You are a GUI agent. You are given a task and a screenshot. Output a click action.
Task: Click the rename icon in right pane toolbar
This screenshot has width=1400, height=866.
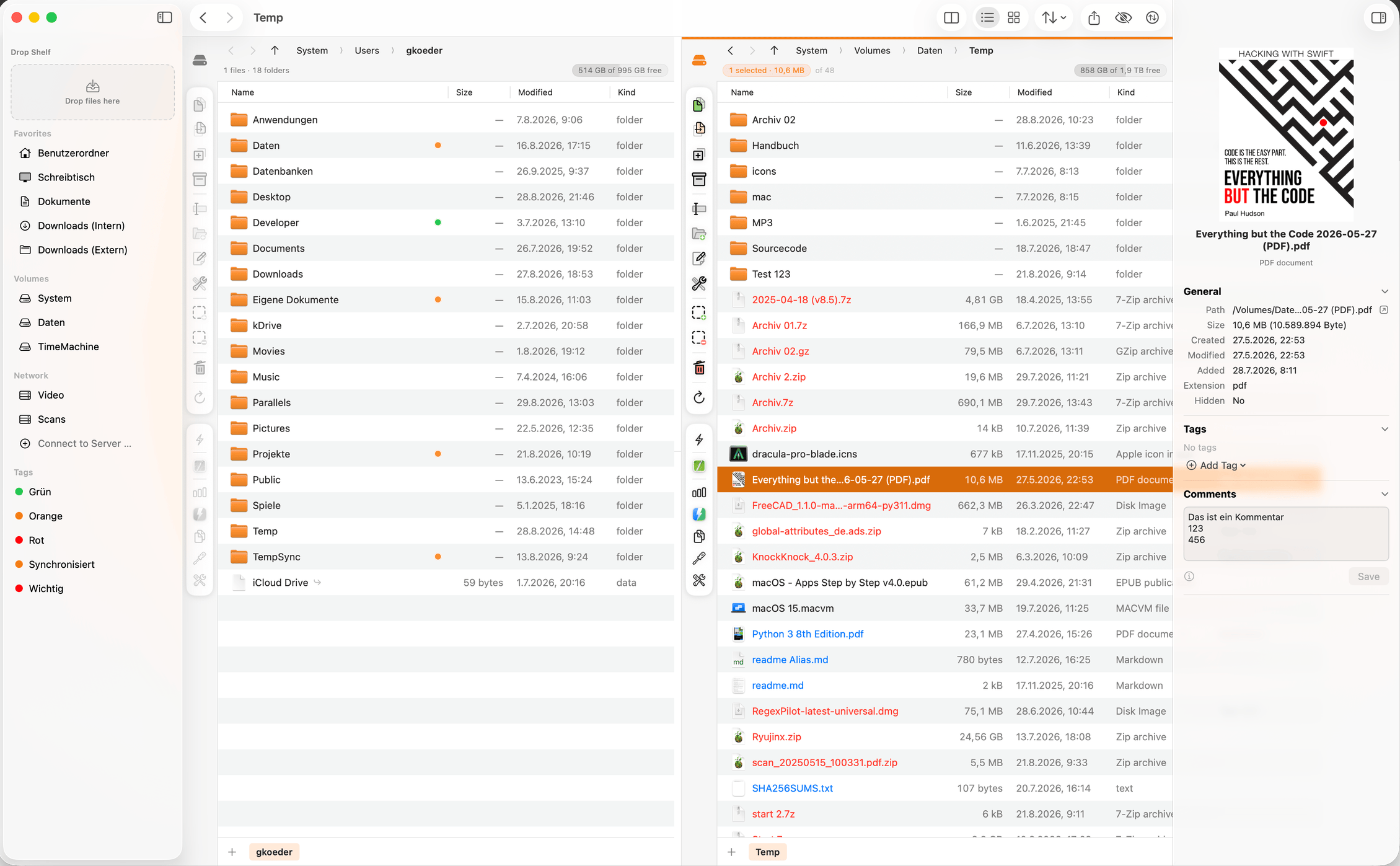[x=699, y=209]
